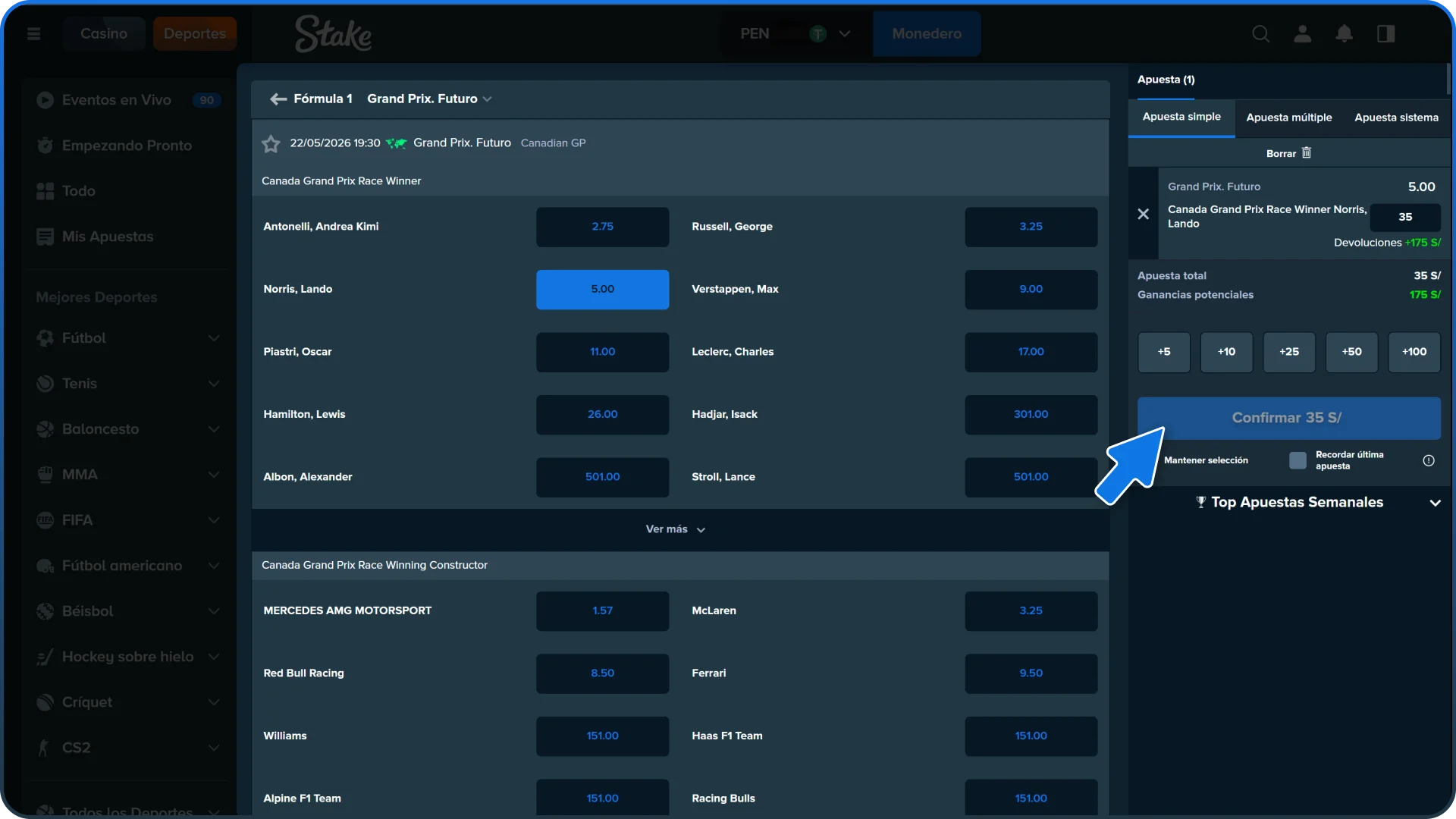Screen dimensions: 1456x819
Task: Expand Ver más to show more drivers
Action: (676, 529)
